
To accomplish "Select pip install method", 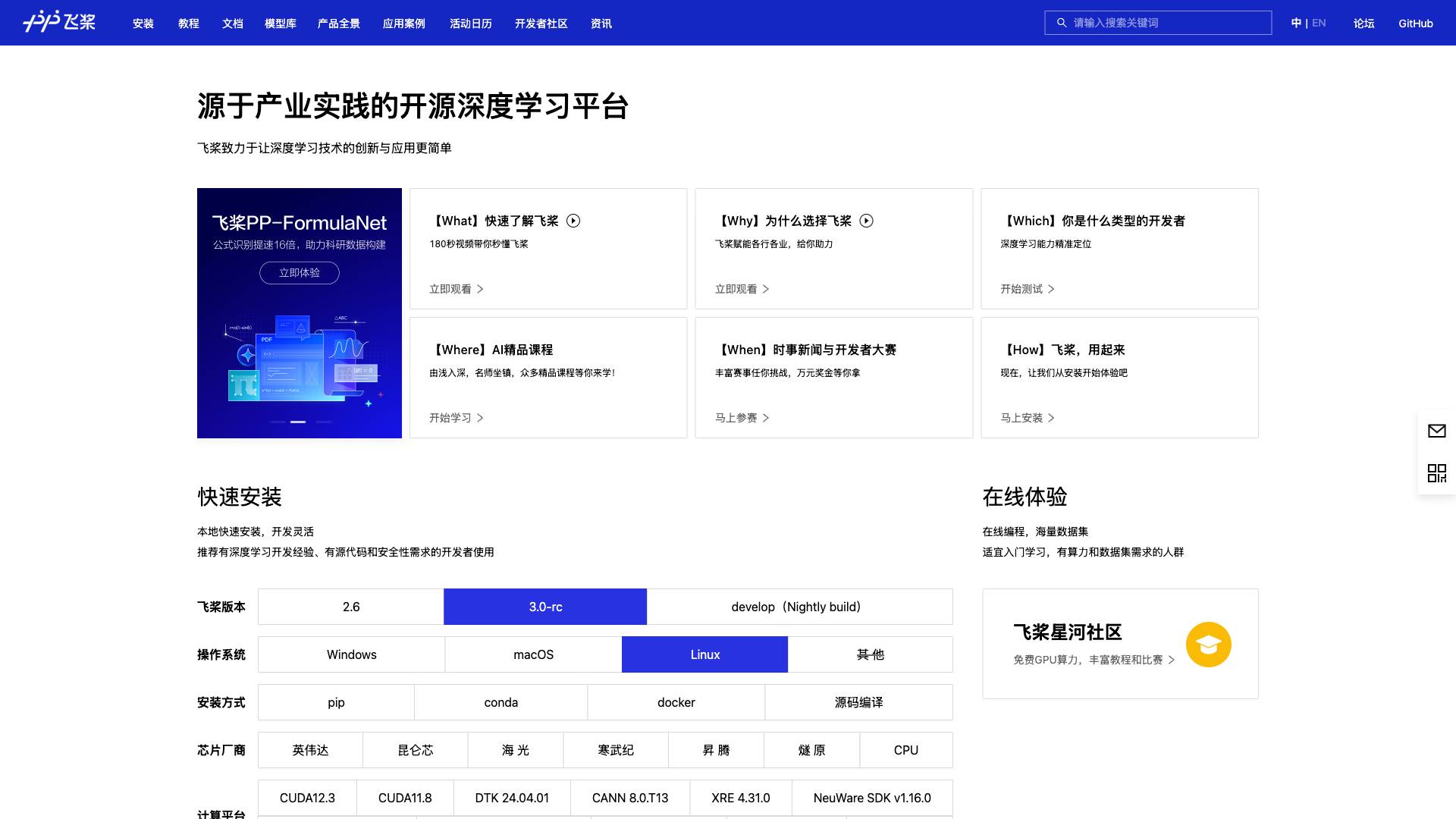I will coord(336,702).
